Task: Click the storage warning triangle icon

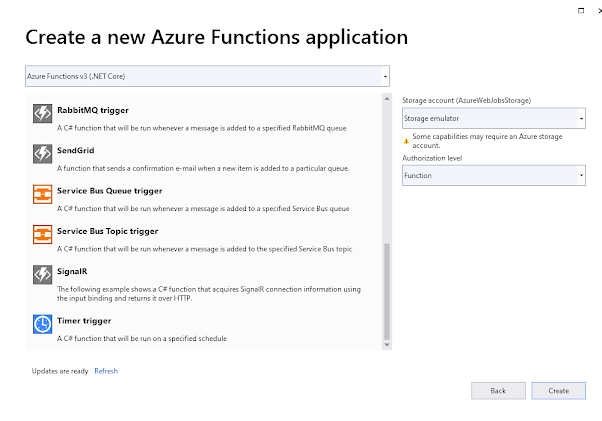Action: click(x=406, y=141)
